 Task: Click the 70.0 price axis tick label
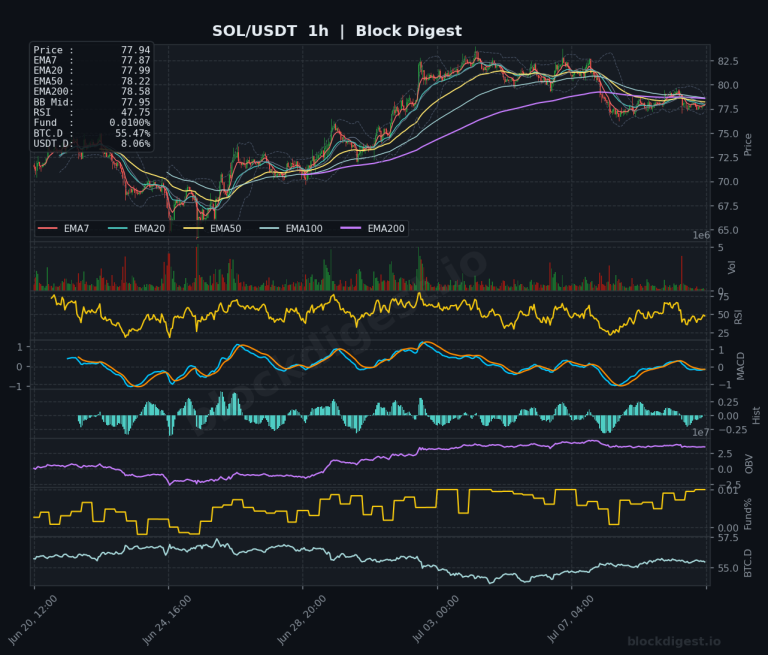(x=728, y=182)
